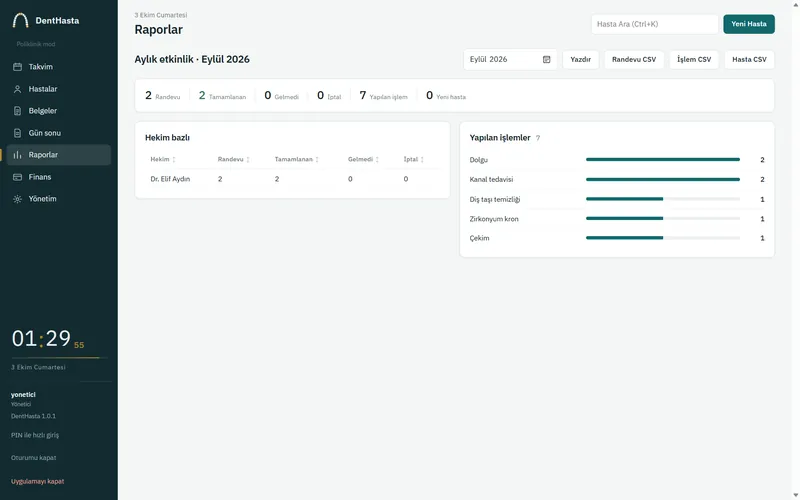The width and height of the screenshot is (800, 500).
Task: Select the Raporlar menu item
Action: click(x=59, y=155)
